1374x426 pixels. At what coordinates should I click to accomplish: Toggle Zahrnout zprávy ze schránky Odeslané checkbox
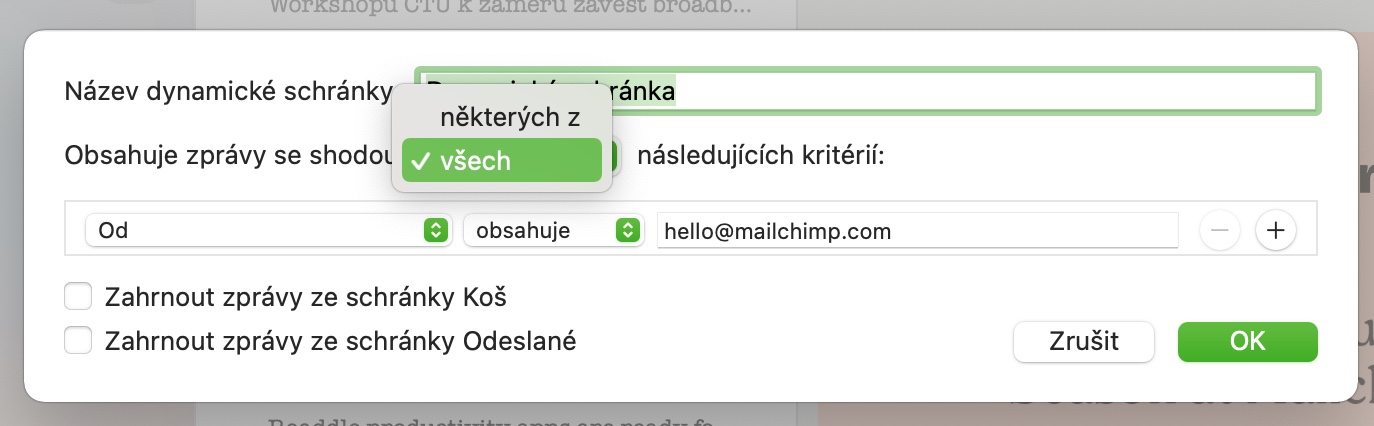[77, 341]
